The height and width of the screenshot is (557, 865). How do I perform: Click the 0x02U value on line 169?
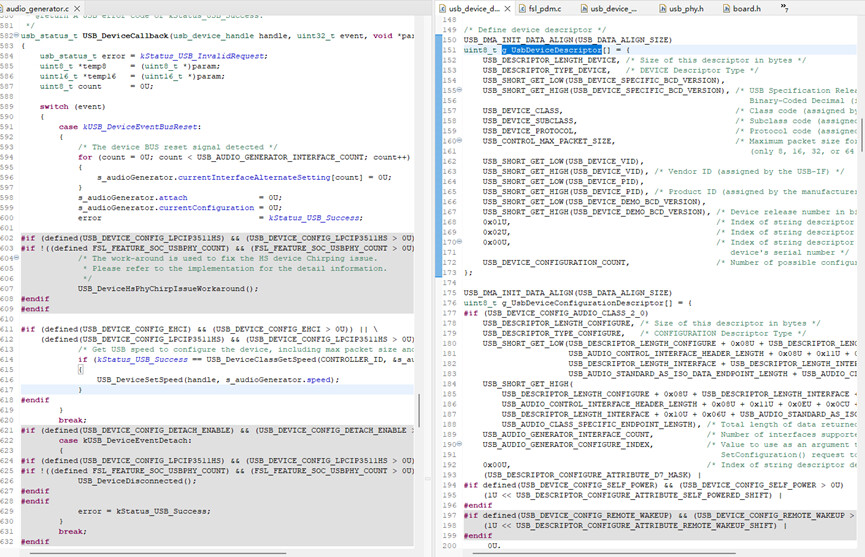click(x=494, y=232)
